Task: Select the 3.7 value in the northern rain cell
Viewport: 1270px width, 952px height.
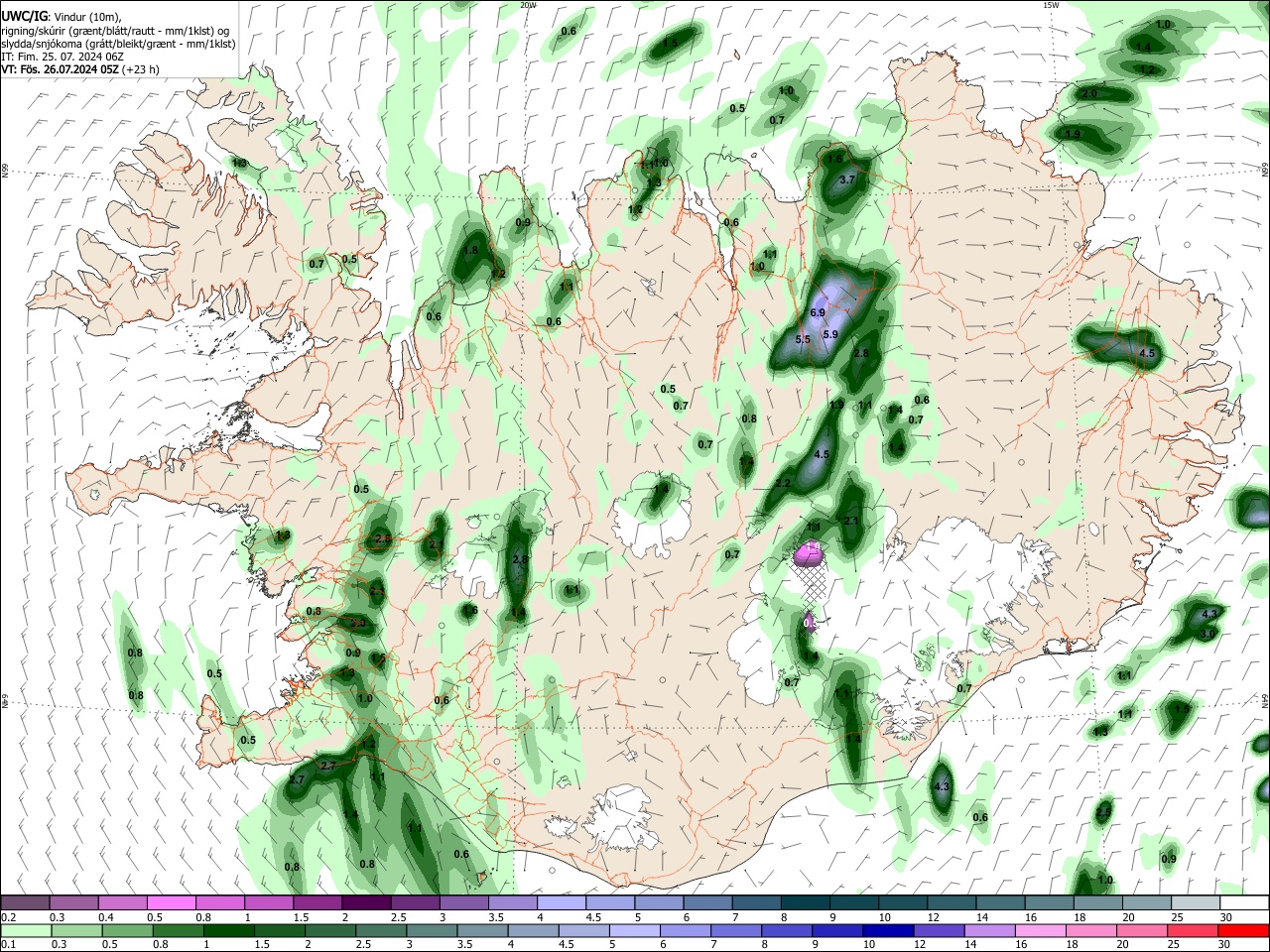Action: click(847, 180)
